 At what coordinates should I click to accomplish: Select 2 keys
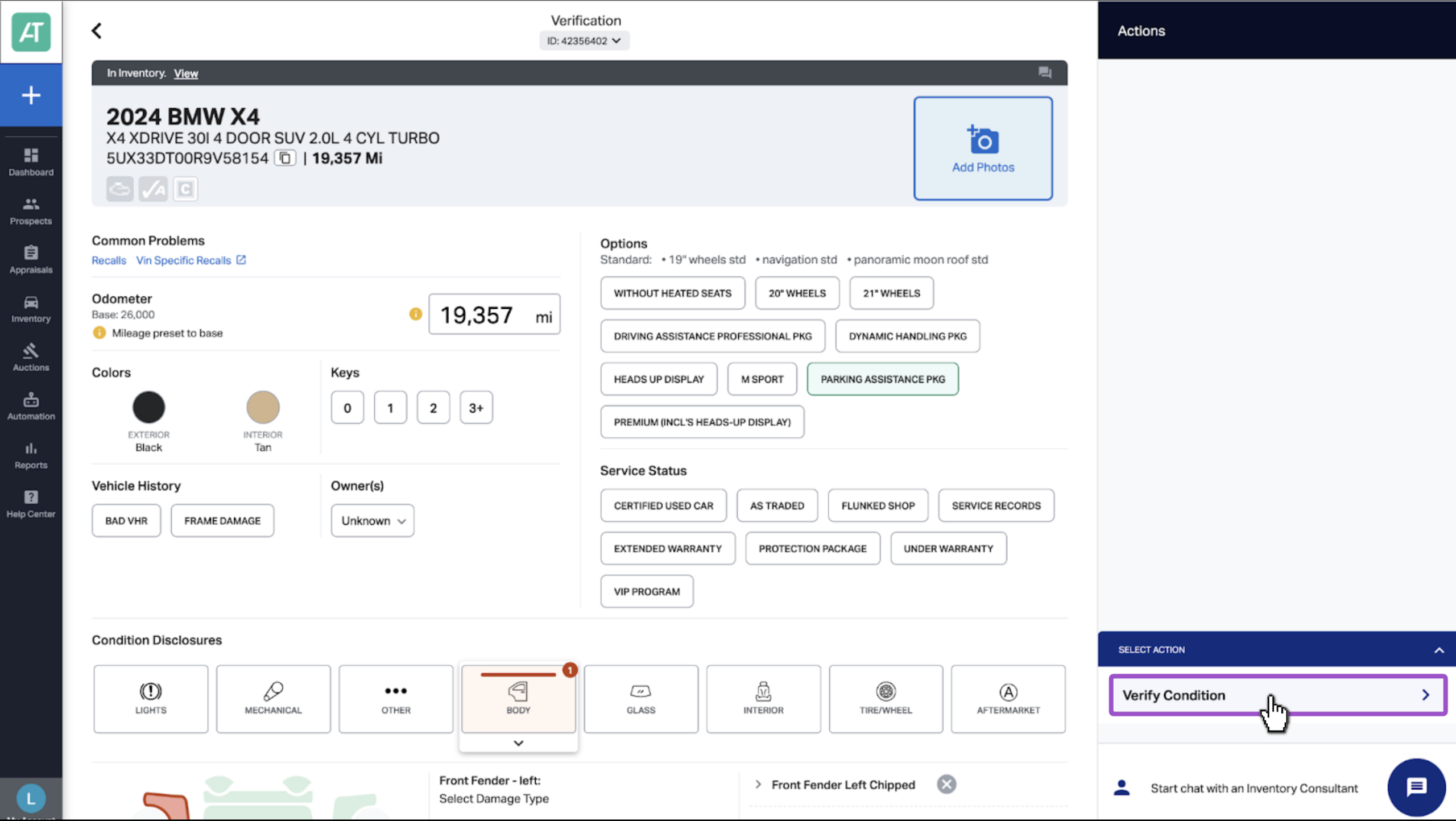433,408
